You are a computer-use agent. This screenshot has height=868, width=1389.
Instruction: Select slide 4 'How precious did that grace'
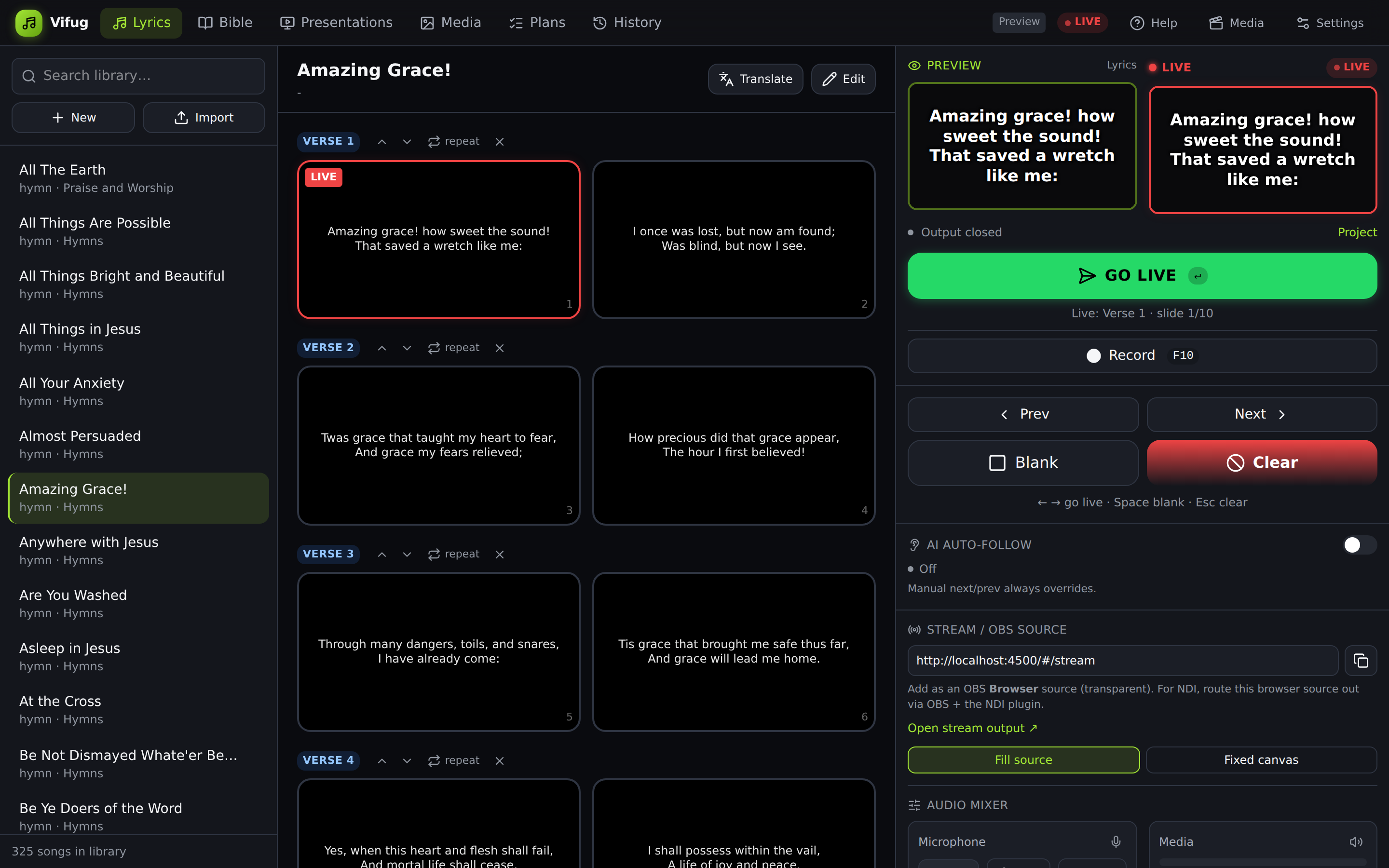pos(734,446)
